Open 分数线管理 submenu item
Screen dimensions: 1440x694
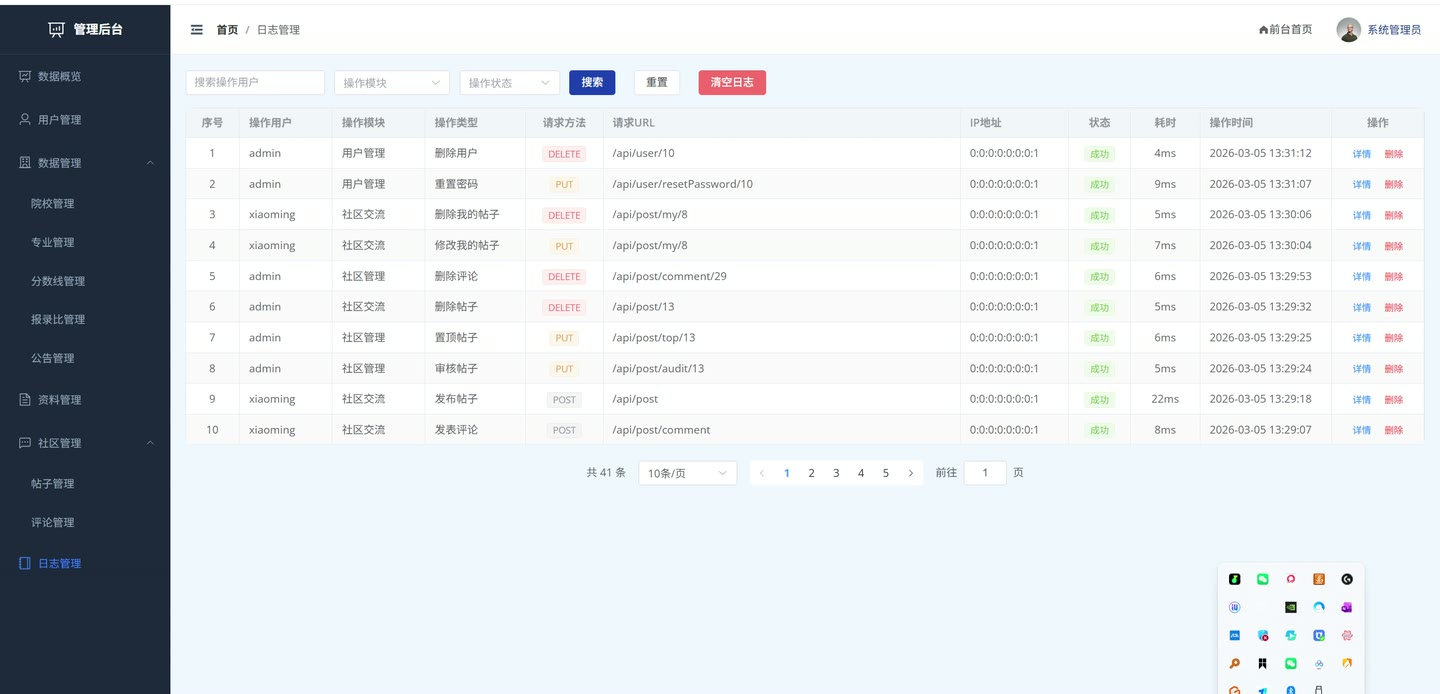point(85,282)
